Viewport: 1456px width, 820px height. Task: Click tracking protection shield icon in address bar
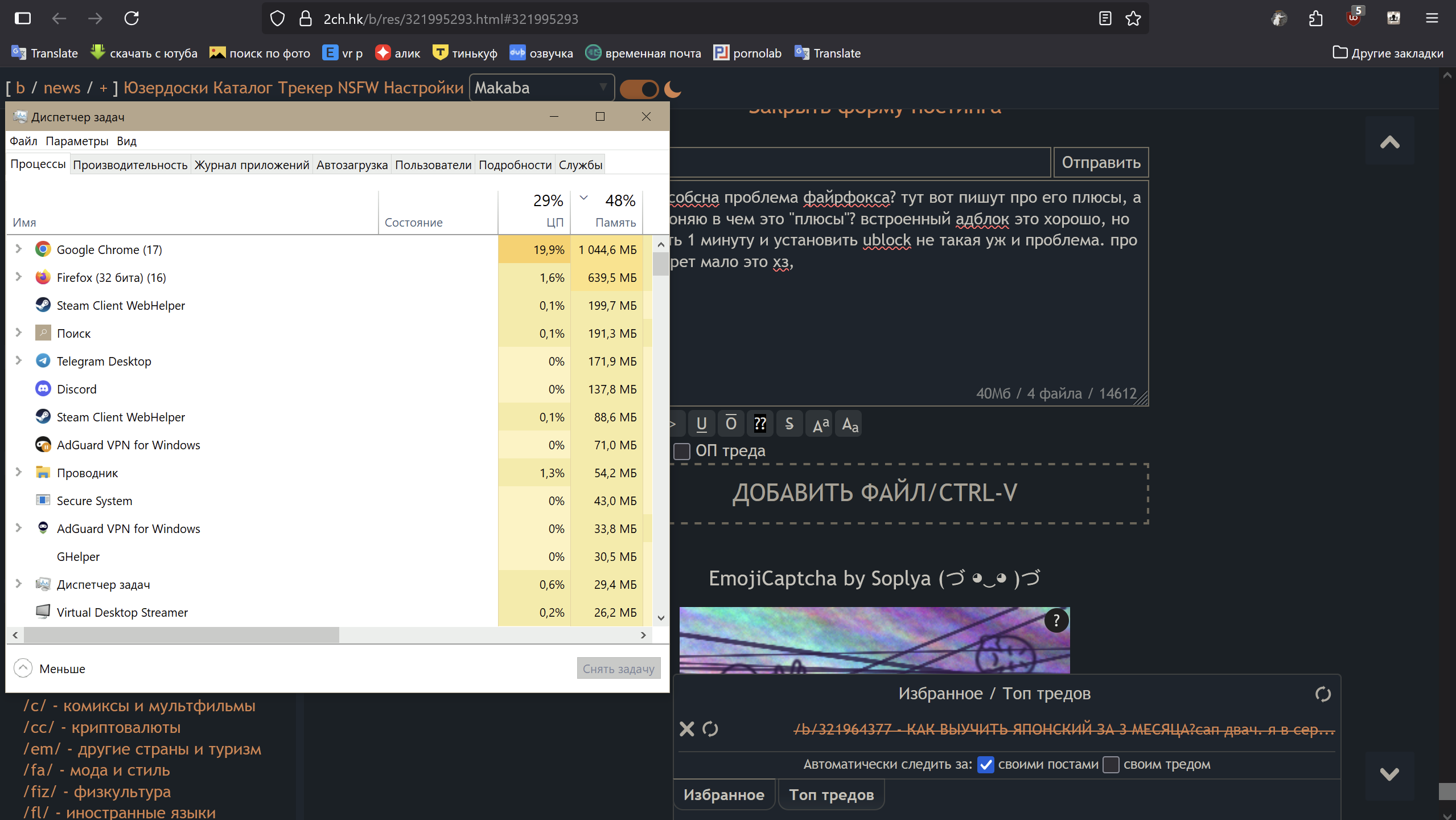pyautogui.click(x=277, y=19)
